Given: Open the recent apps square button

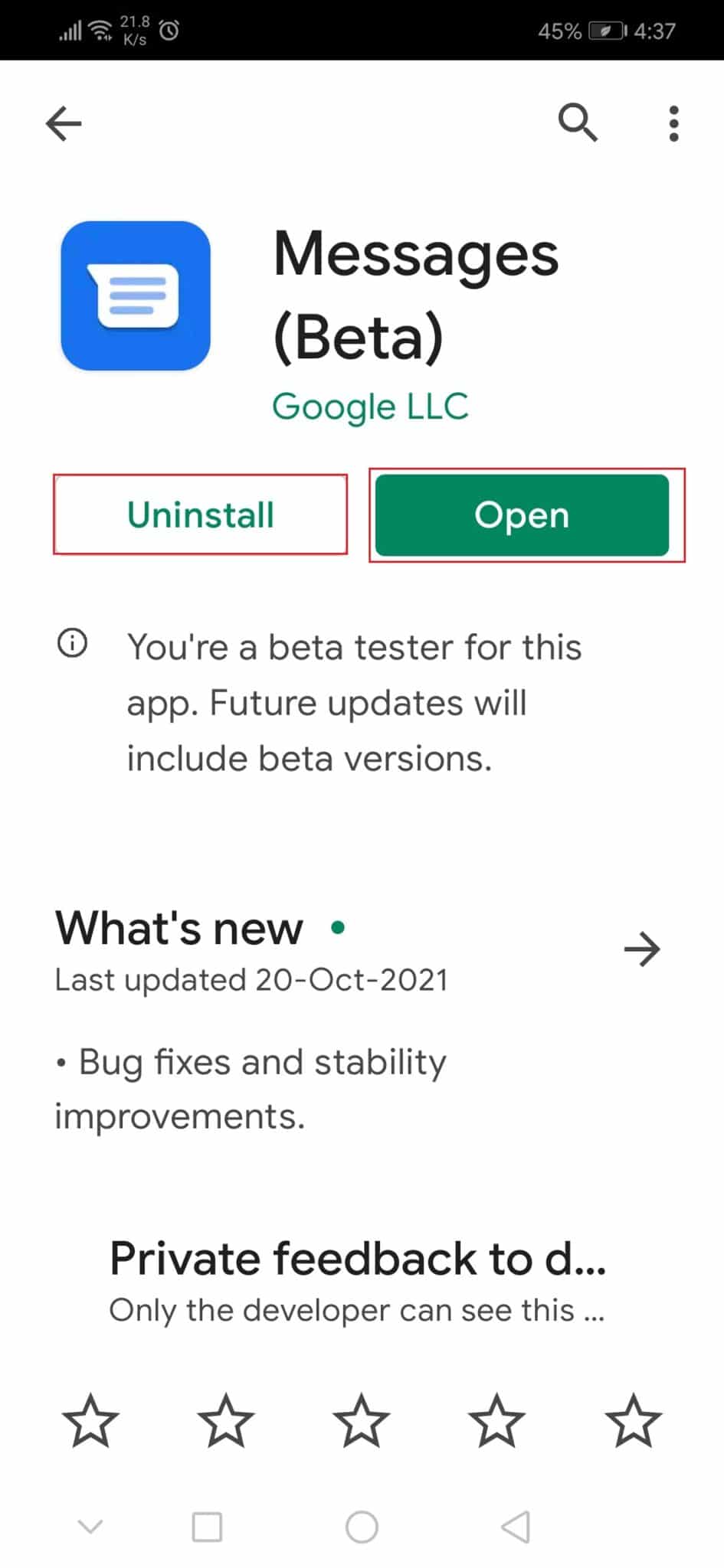Looking at the screenshot, I should pyautogui.click(x=206, y=1525).
